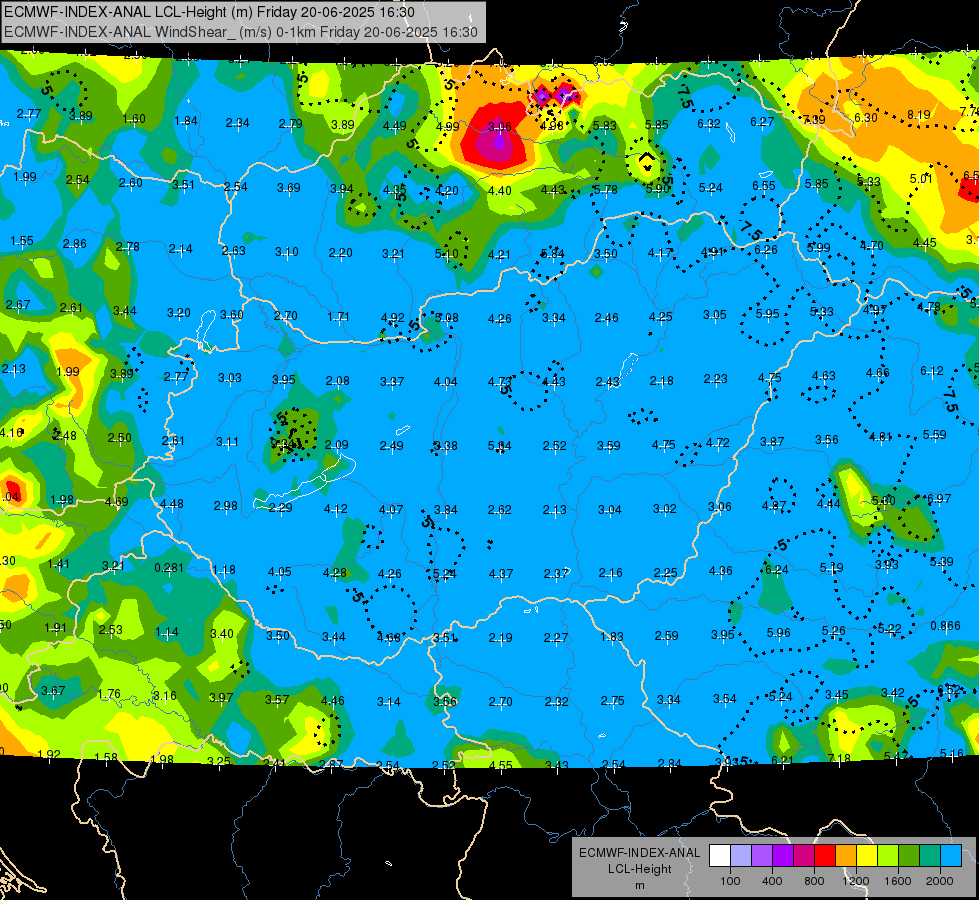Click the wind shear value 5.83
The width and height of the screenshot is (979, 900).
pyautogui.click(x=604, y=126)
